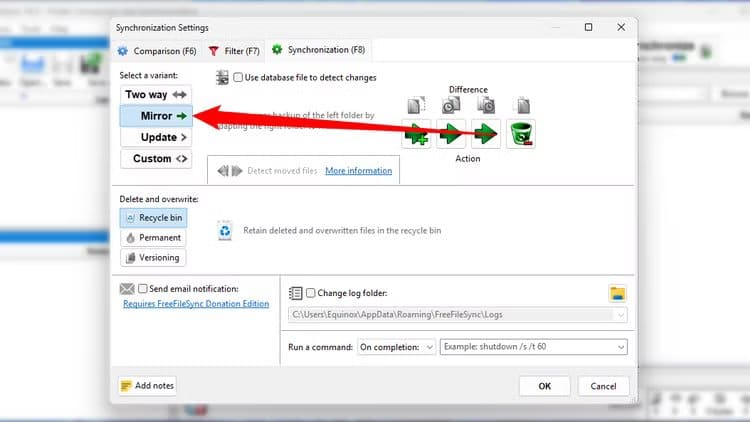This screenshot has width=750, height=422.
Task: Select Recycle bin deletion handling
Action: 153,218
